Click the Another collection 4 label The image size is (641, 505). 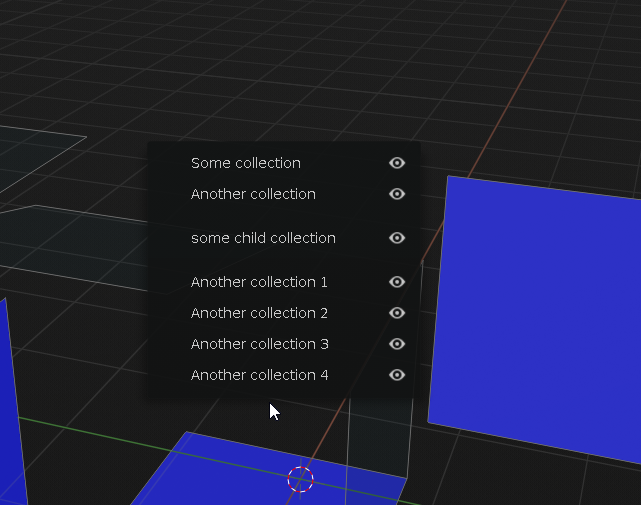[x=260, y=375]
